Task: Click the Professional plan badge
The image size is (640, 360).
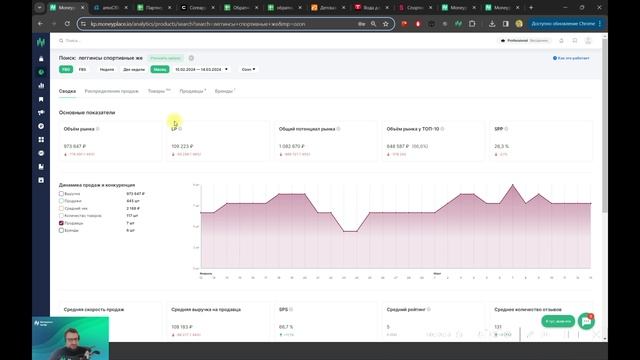Action: (525, 41)
